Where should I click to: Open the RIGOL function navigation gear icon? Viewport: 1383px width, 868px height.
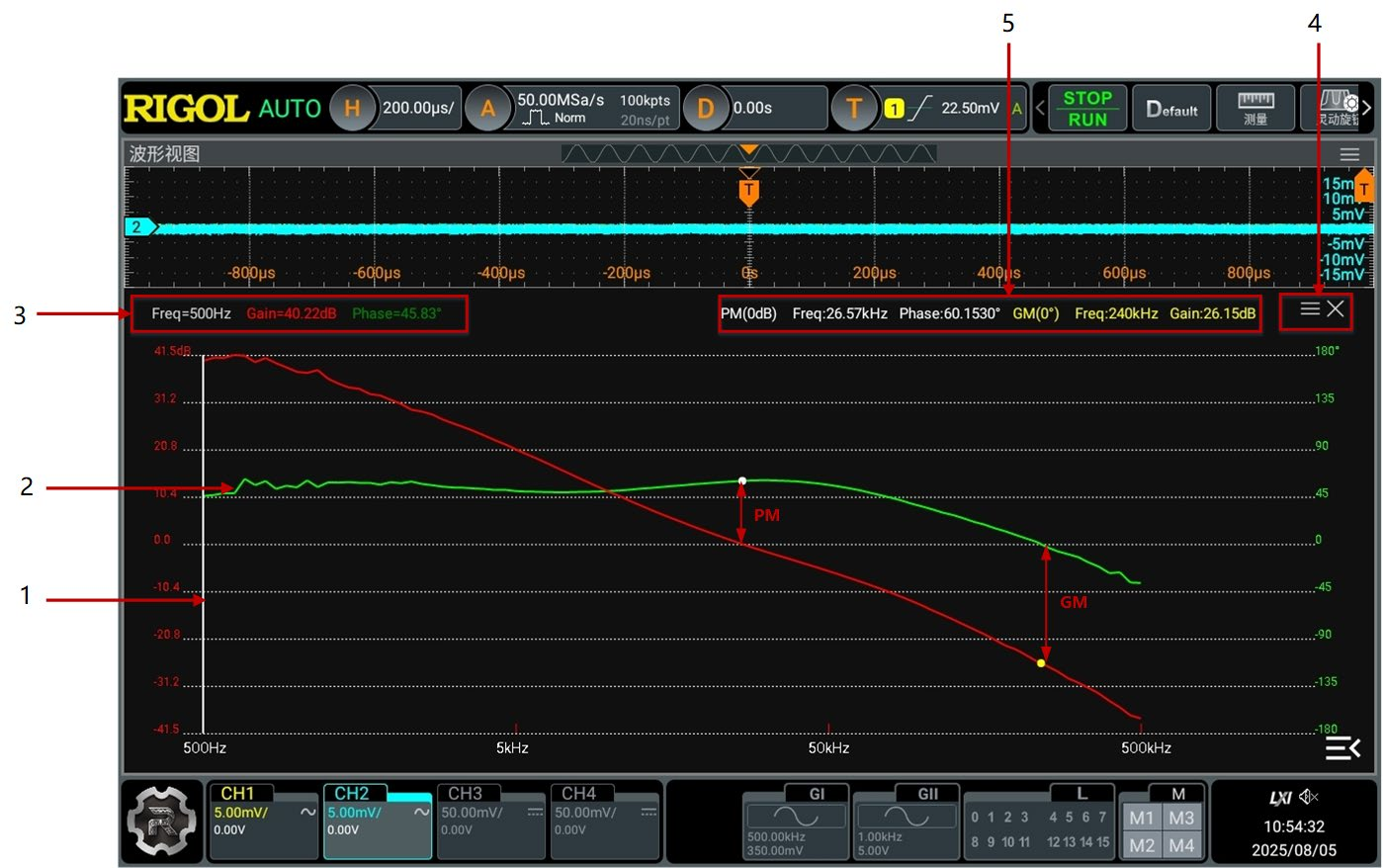point(162,820)
